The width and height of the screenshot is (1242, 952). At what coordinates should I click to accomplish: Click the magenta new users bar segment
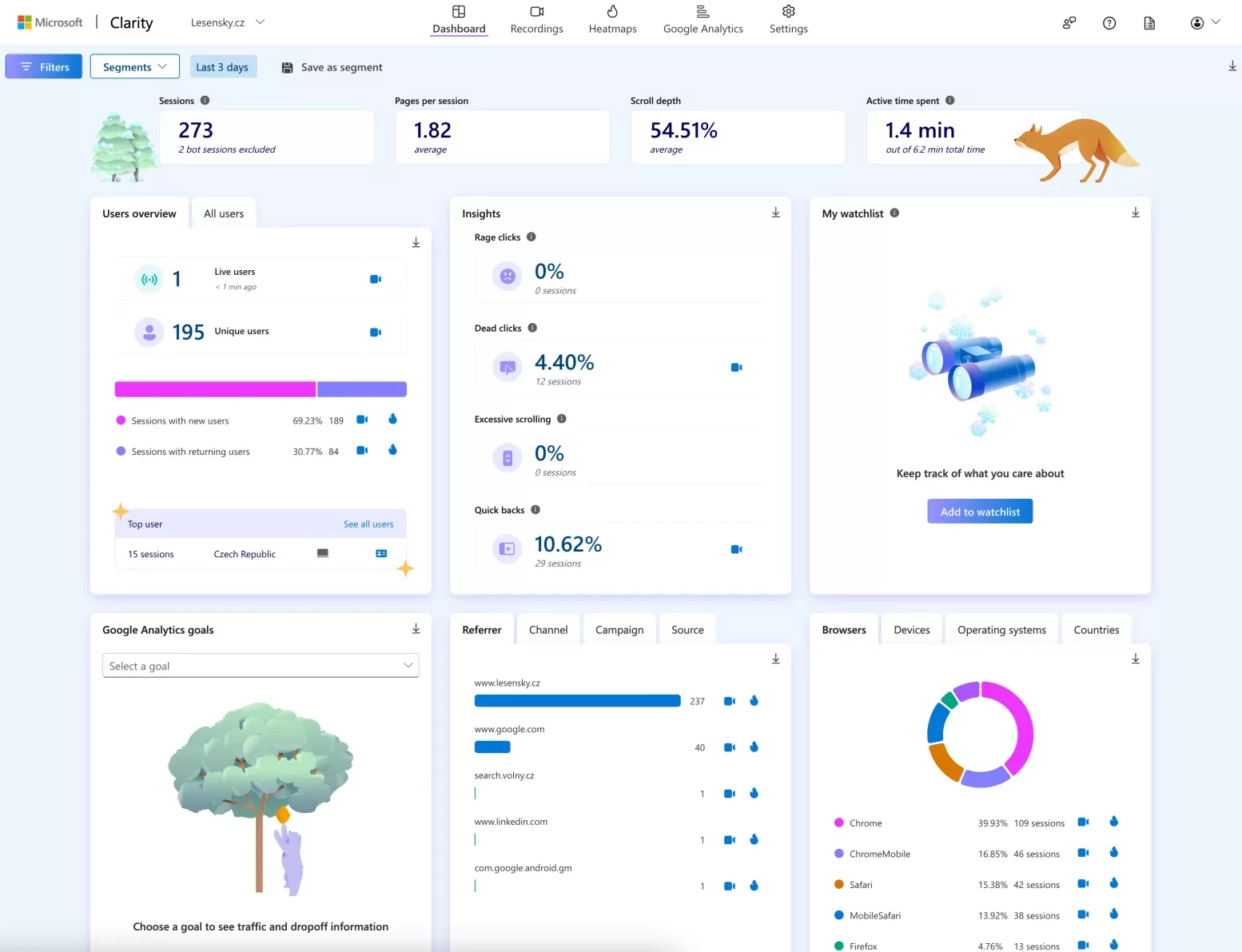[215, 389]
